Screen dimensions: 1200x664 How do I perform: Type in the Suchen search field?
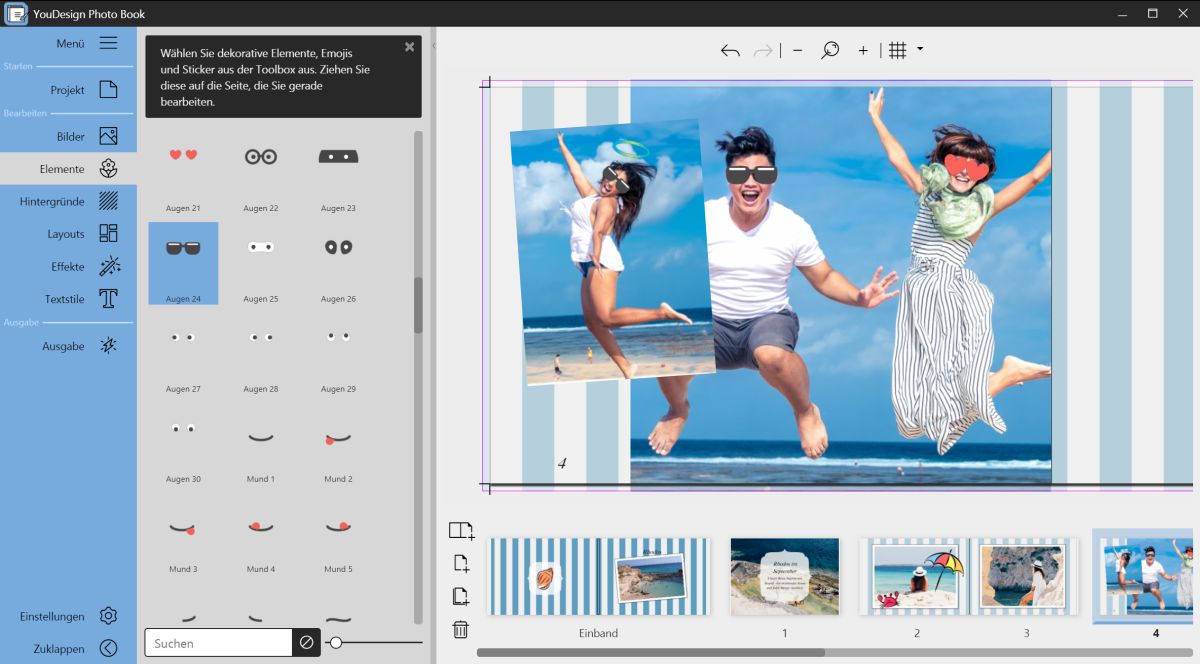coord(218,643)
